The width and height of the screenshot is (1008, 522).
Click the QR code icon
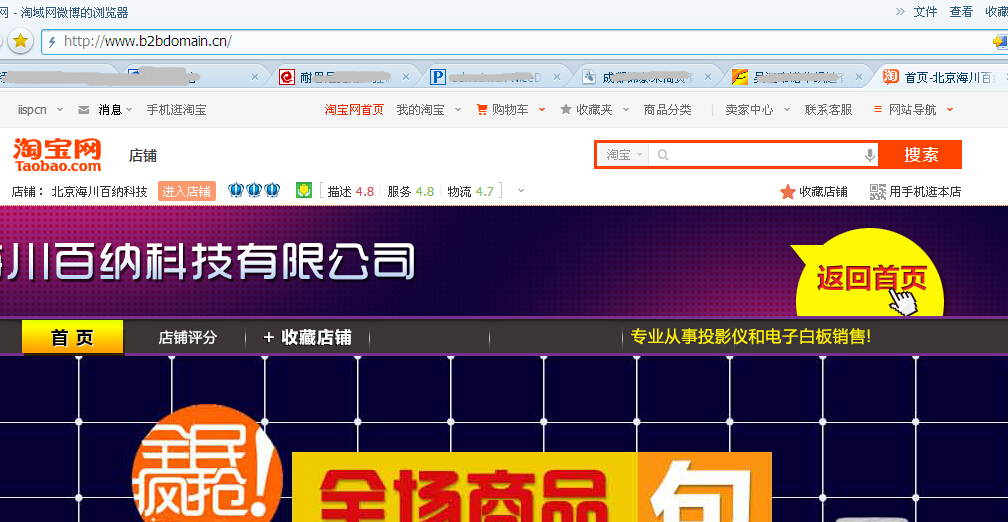[x=878, y=192]
